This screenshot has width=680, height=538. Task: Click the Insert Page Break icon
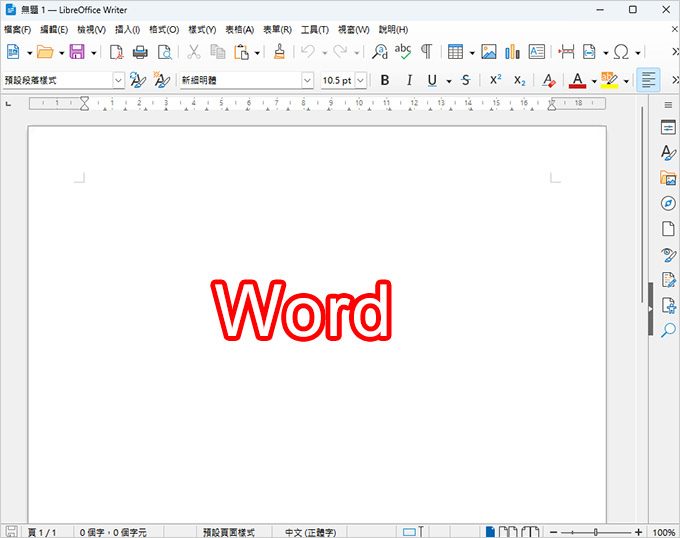pyautogui.click(x=566, y=52)
